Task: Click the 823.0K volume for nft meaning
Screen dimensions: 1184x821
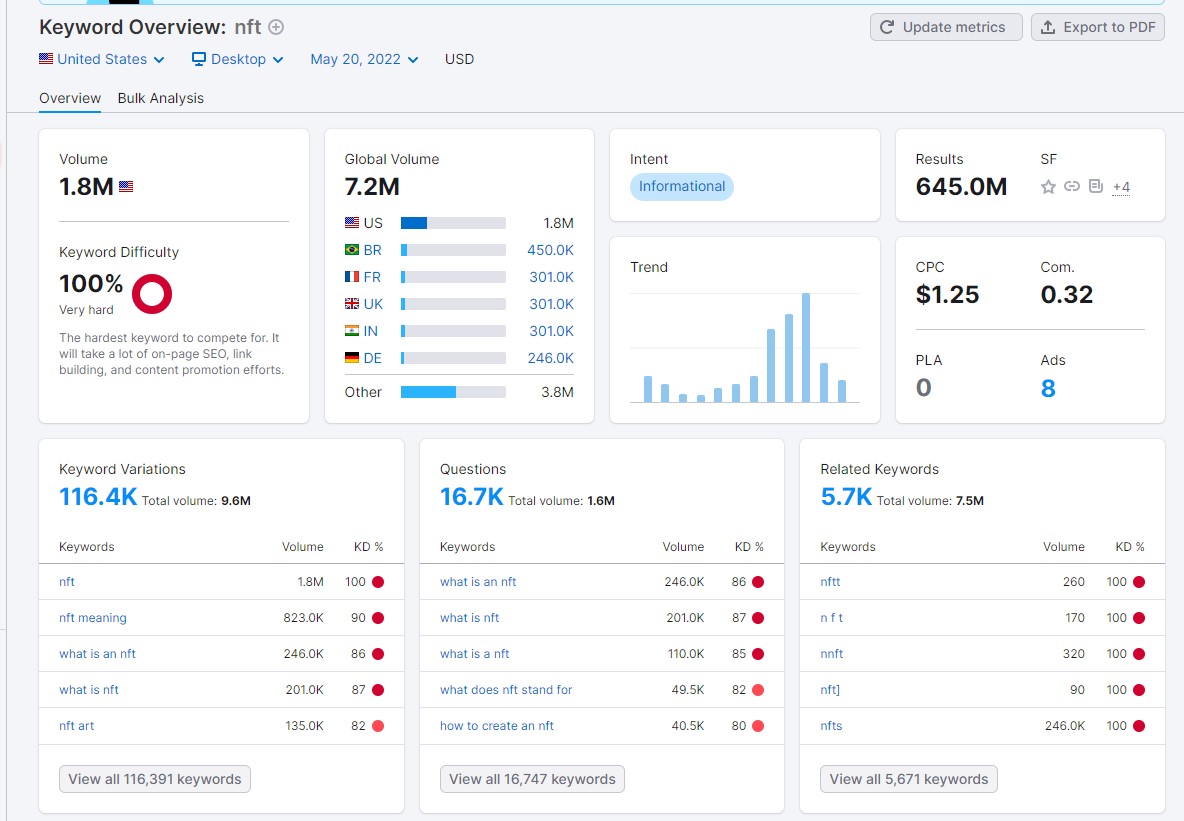Action: (x=304, y=618)
